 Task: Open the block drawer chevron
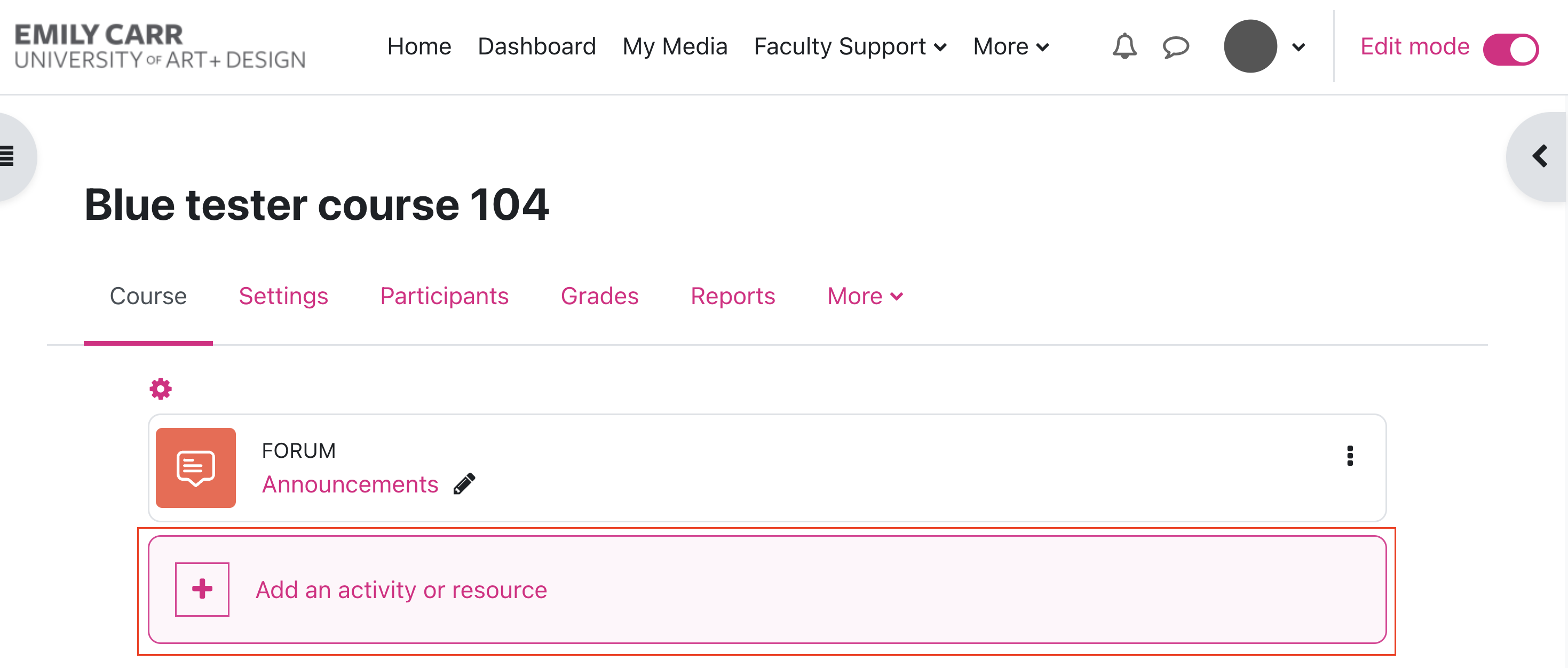coord(1540,156)
